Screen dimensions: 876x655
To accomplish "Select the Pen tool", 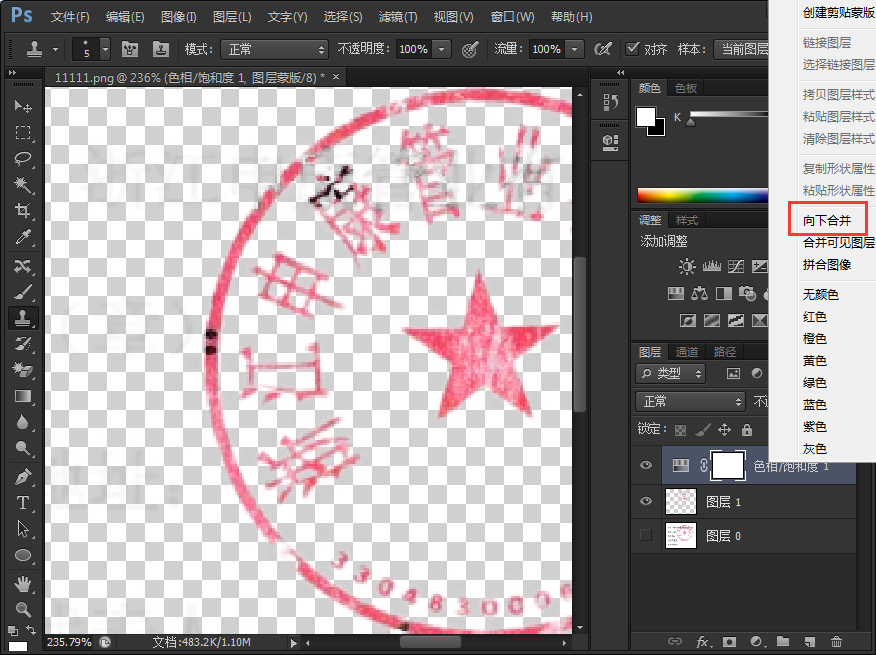I will tap(23, 477).
